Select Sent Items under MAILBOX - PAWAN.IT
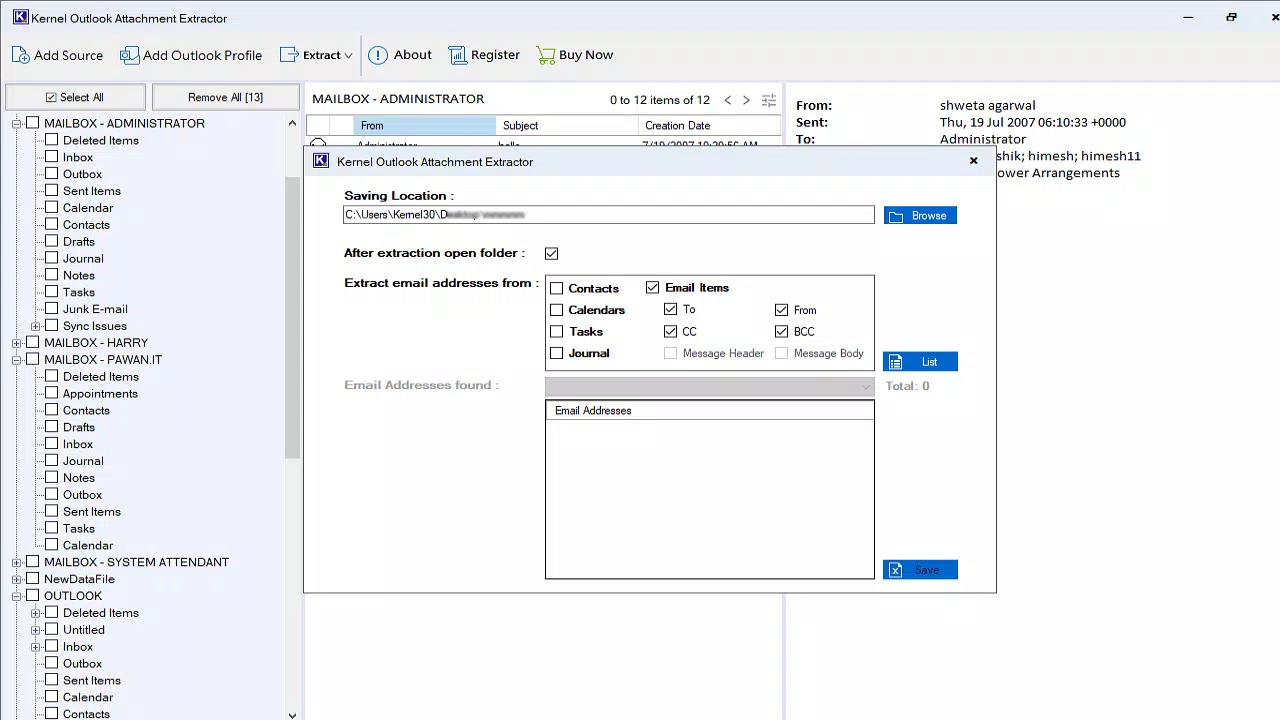The height and width of the screenshot is (720, 1280). [x=92, y=512]
